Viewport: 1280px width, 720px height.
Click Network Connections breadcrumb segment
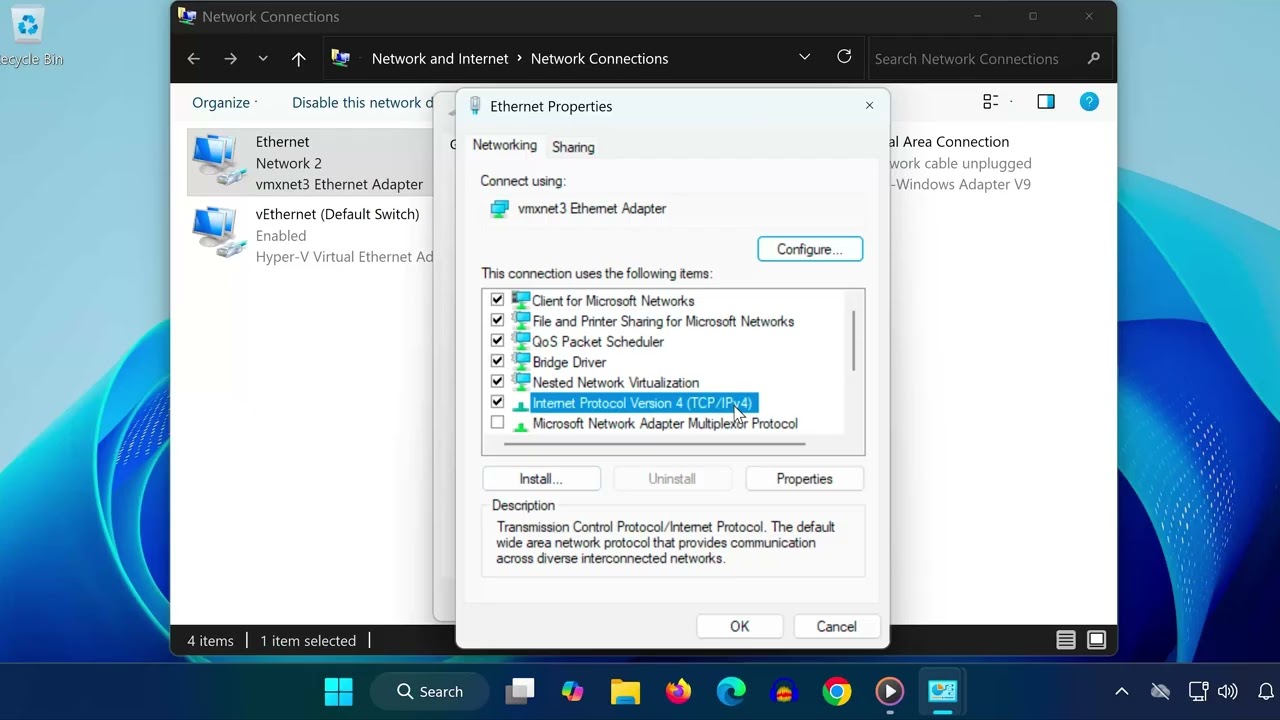click(x=599, y=59)
